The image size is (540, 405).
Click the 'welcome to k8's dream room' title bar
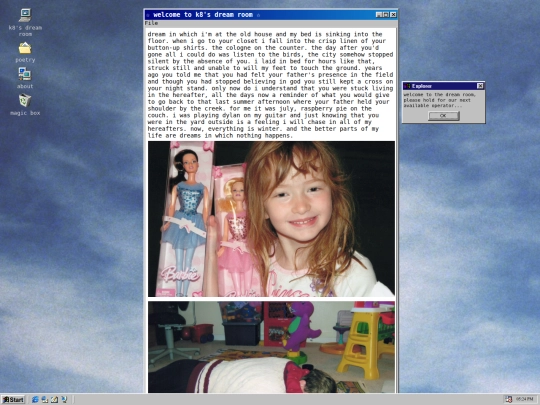coord(271,14)
